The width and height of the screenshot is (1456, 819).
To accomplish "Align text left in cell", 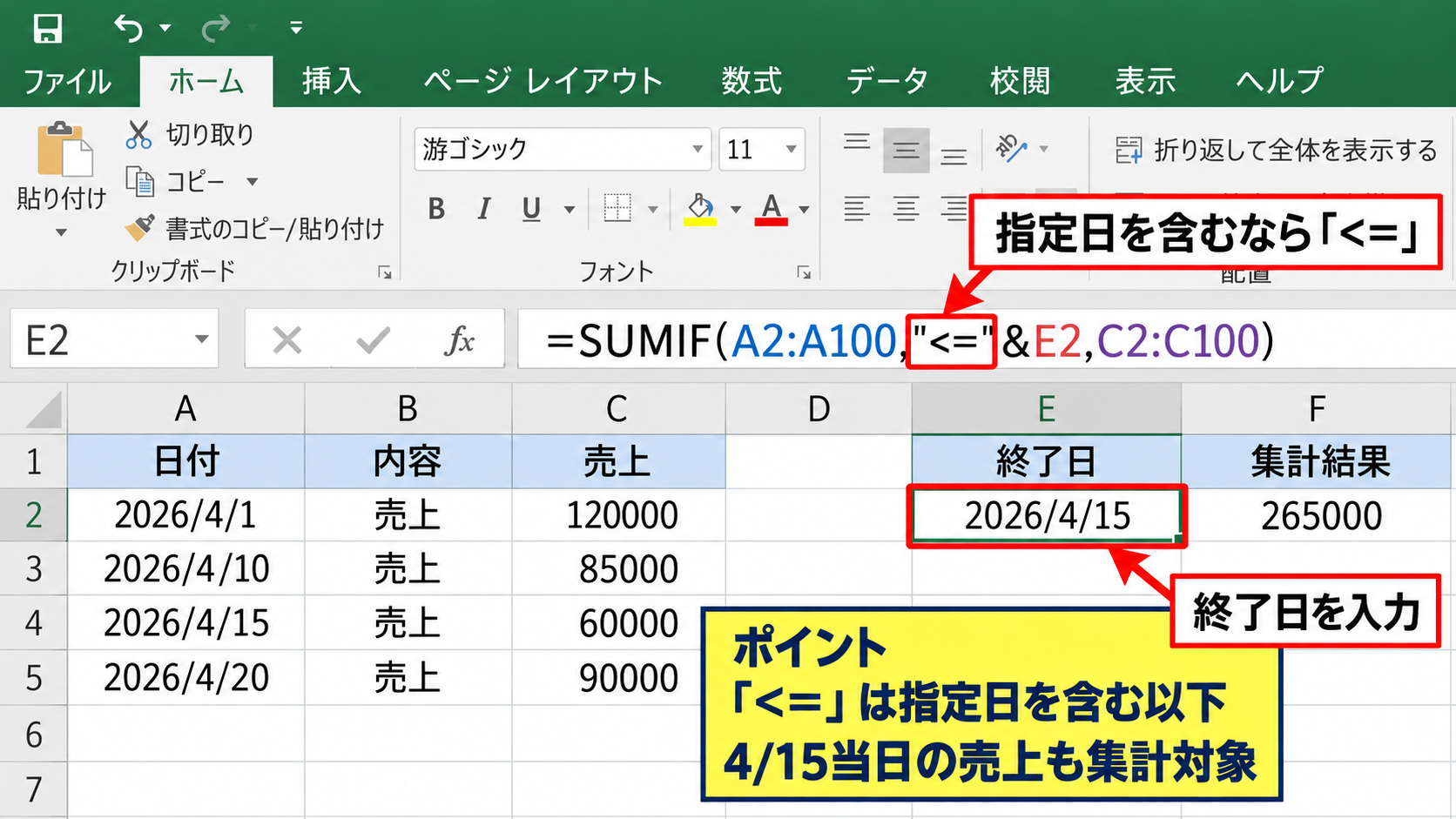I will [857, 209].
